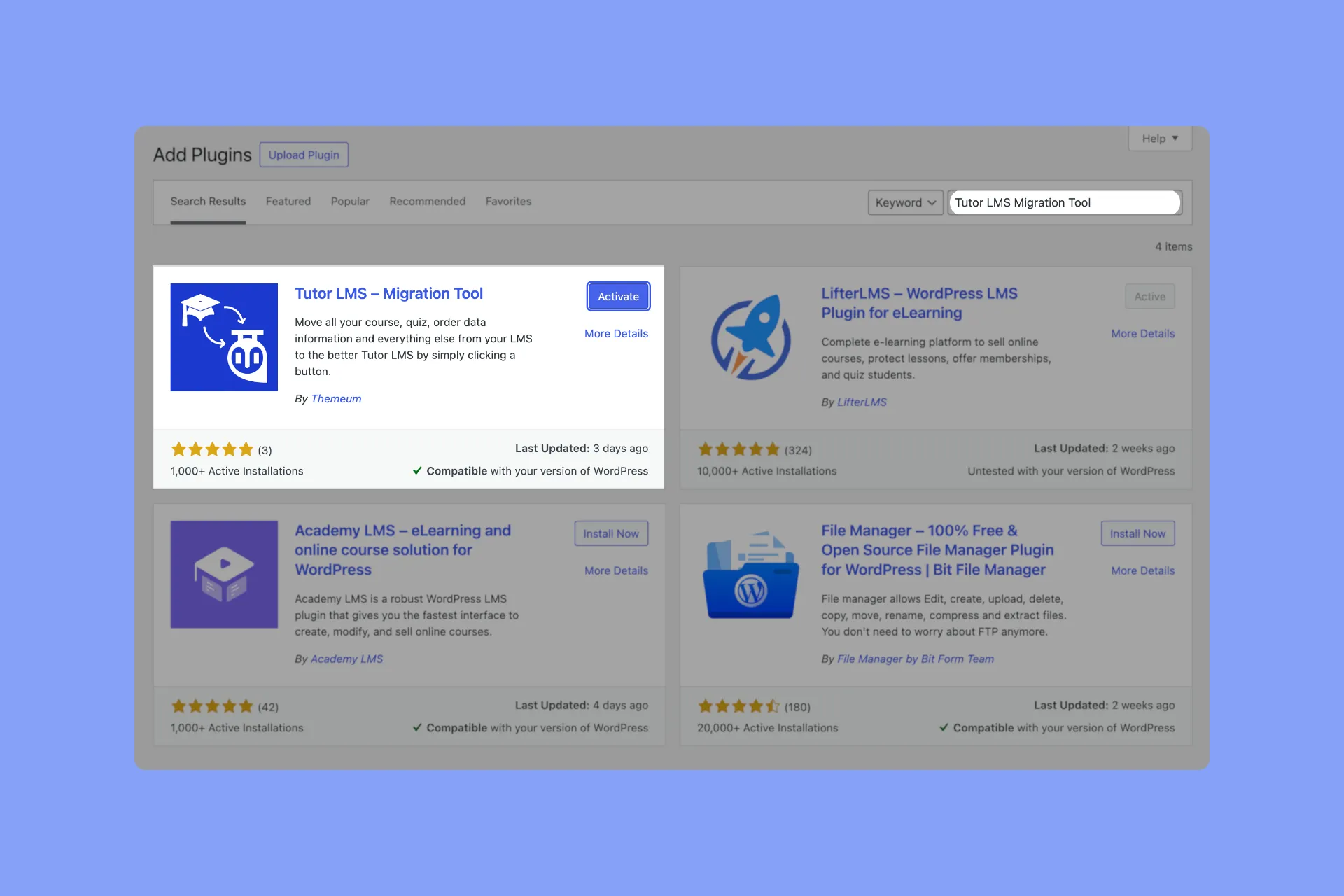Click '20,000+ Active Installations' text
1344x896 pixels.
[x=767, y=729]
